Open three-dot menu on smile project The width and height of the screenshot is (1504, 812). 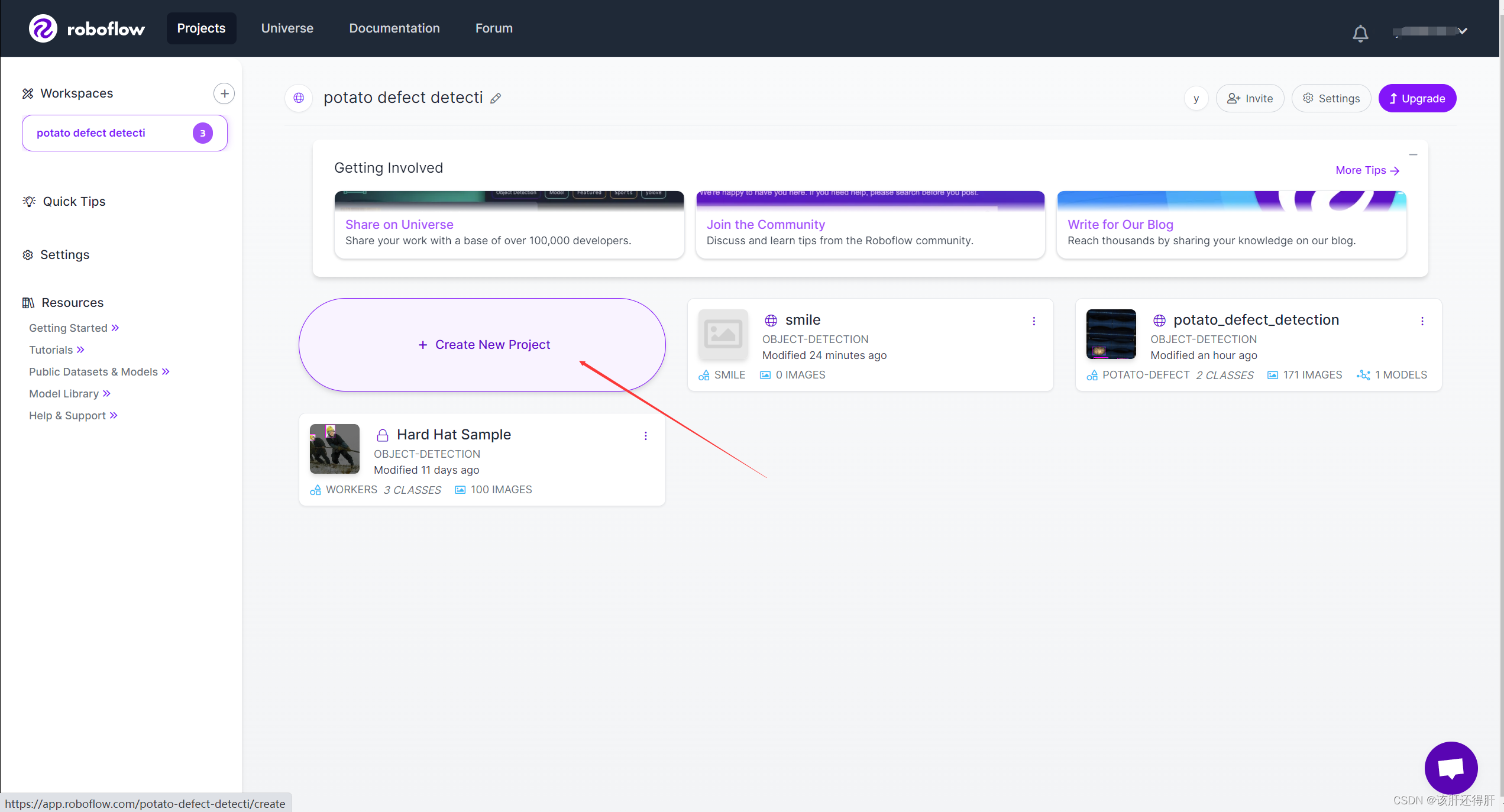pos(1034,321)
